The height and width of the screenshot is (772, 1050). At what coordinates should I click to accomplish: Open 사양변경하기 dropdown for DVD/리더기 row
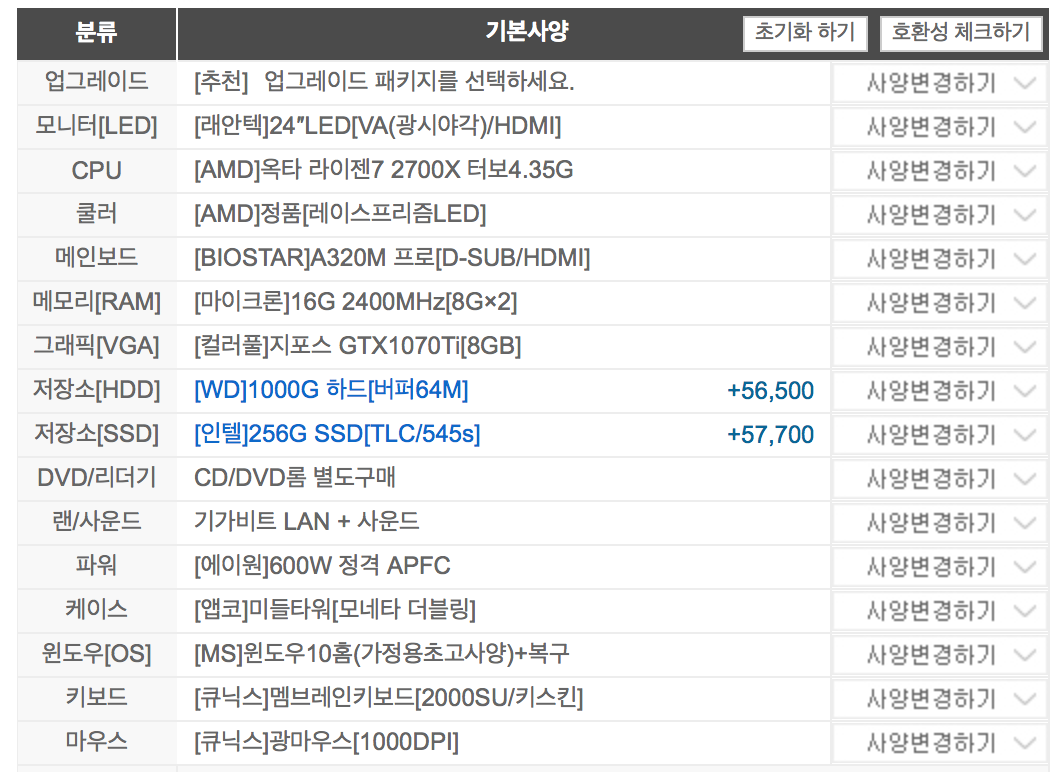click(x=938, y=479)
